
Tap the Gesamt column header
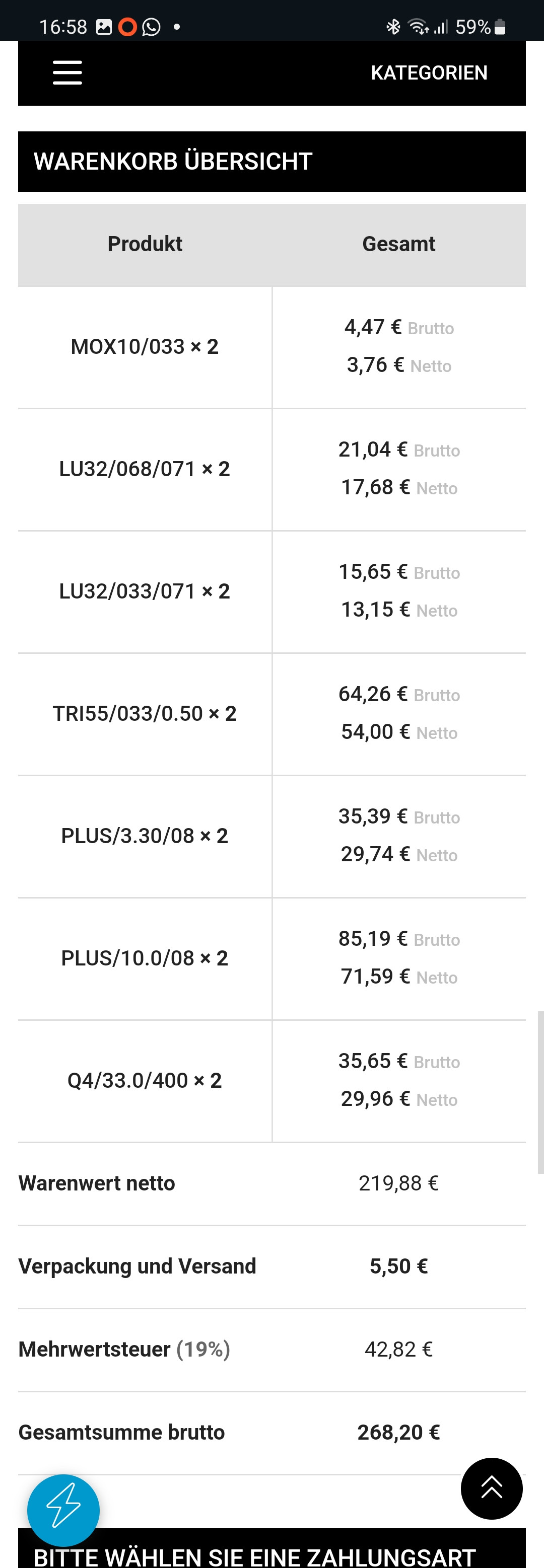398,244
